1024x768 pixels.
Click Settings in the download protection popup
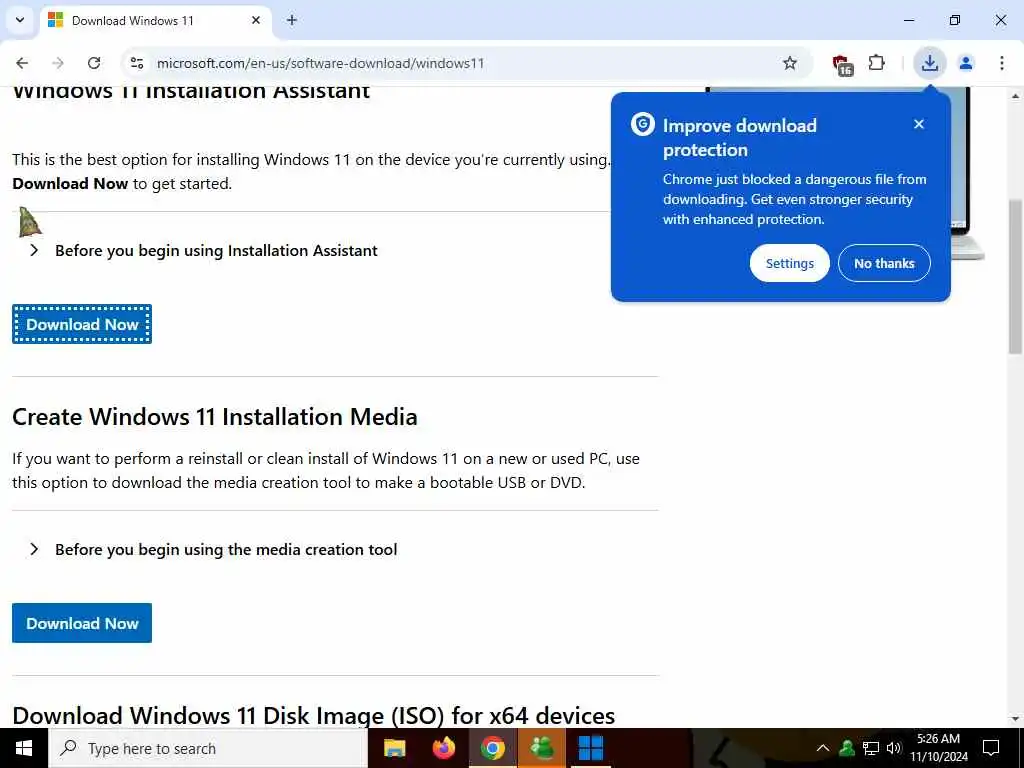(790, 263)
